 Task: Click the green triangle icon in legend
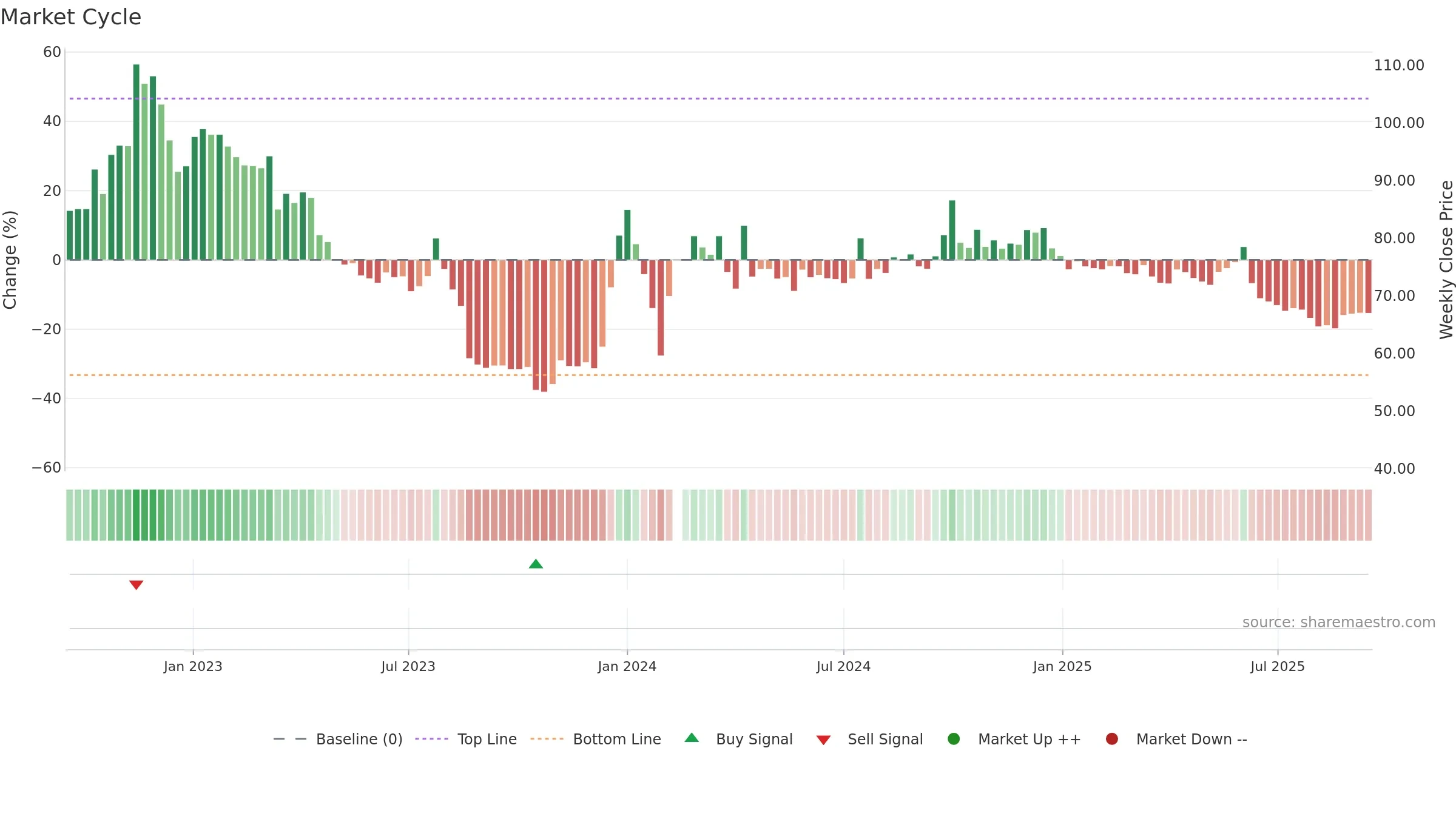[x=692, y=738]
